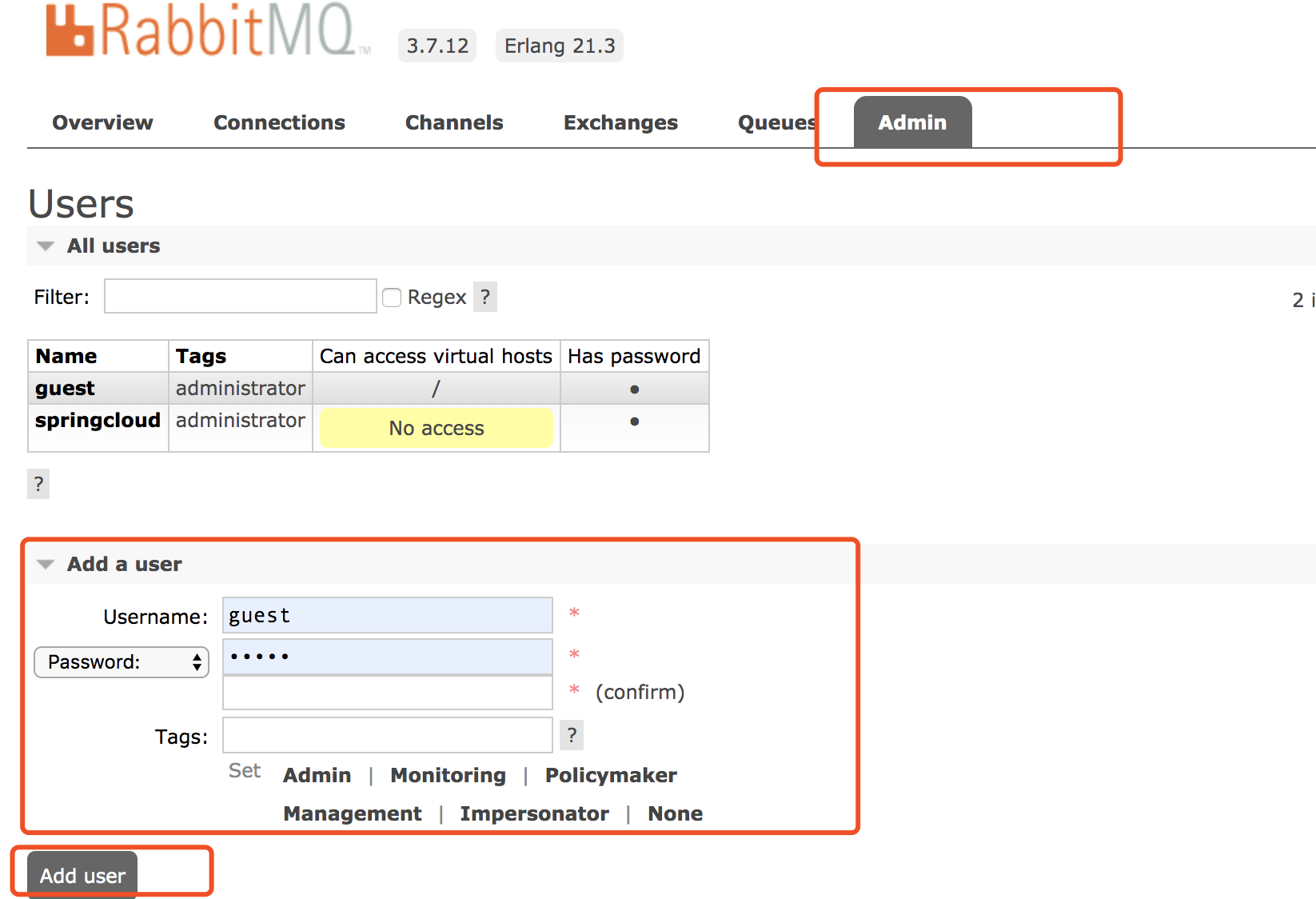This screenshot has height=899, width=1316.
Task: Open the Password type selector
Action: pos(121,662)
